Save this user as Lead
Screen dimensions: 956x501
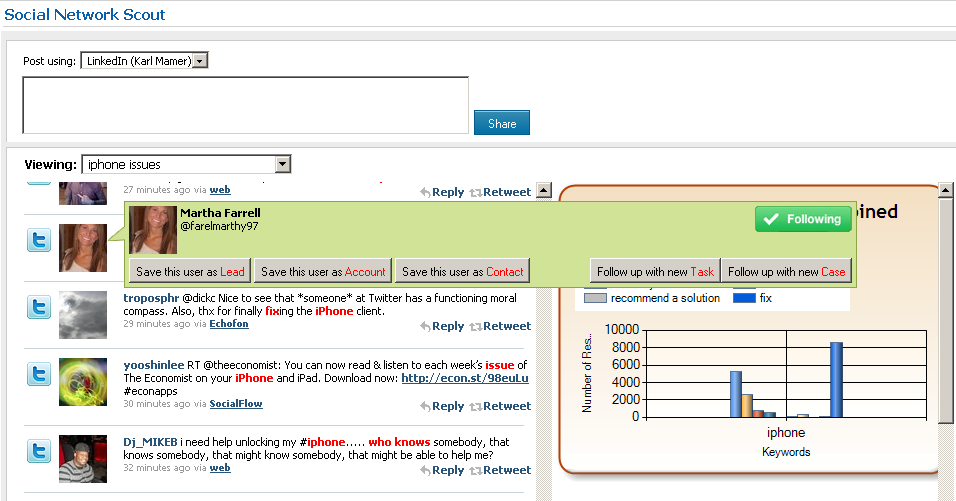pos(190,272)
